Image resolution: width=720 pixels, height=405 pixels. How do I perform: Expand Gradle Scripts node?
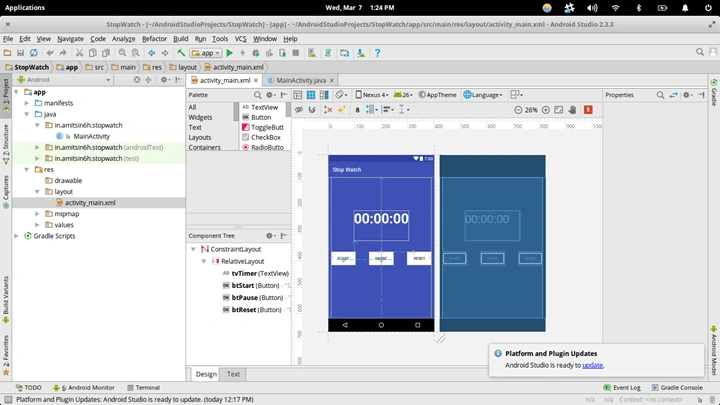coord(17,236)
